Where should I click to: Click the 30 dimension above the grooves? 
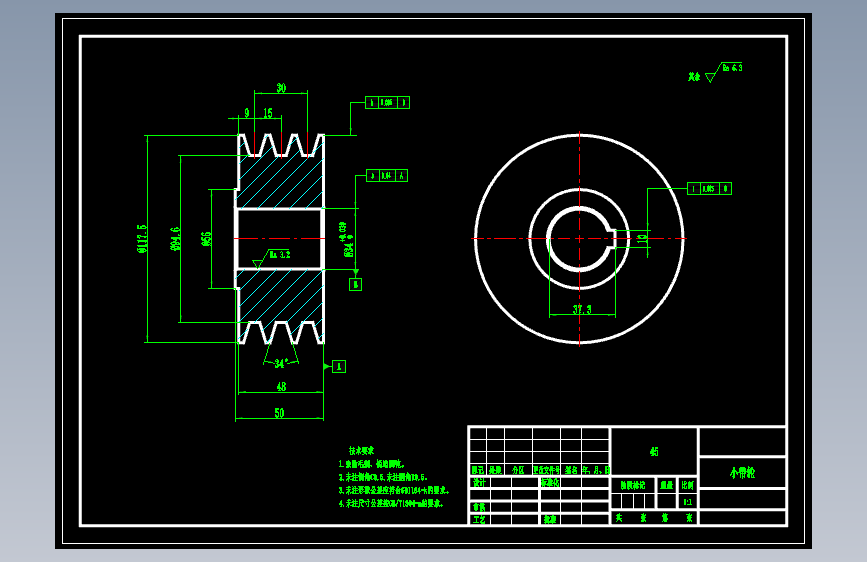pyautogui.click(x=281, y=88)
